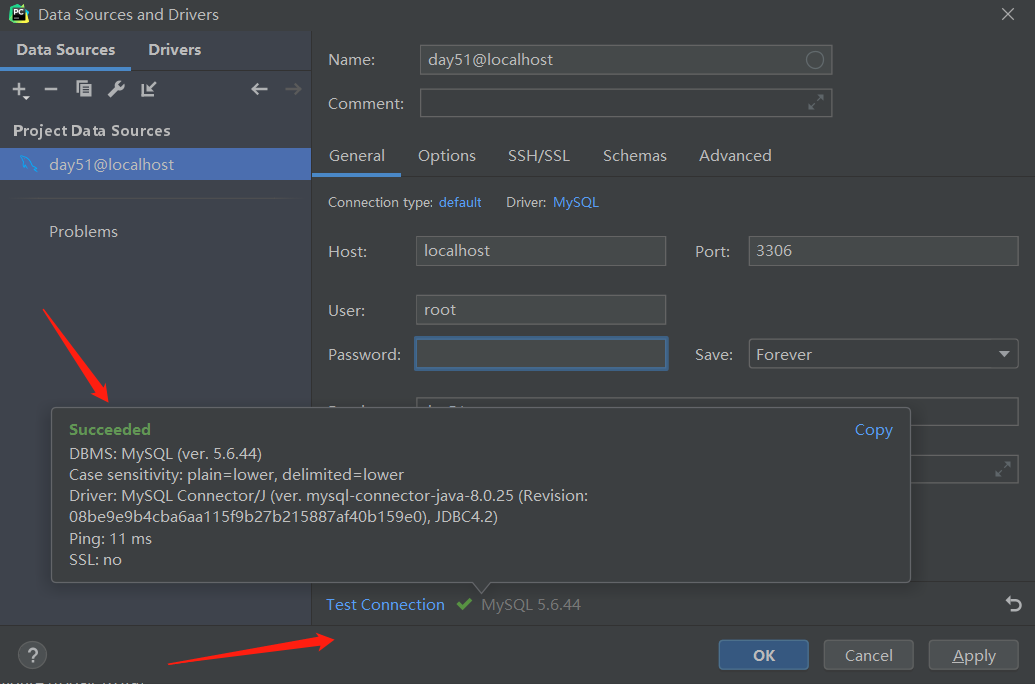This screenshot has height=684, width=1035.
Task: Click the 'MySQL 5.6.44' status text
Action: (x=531, y=604)
